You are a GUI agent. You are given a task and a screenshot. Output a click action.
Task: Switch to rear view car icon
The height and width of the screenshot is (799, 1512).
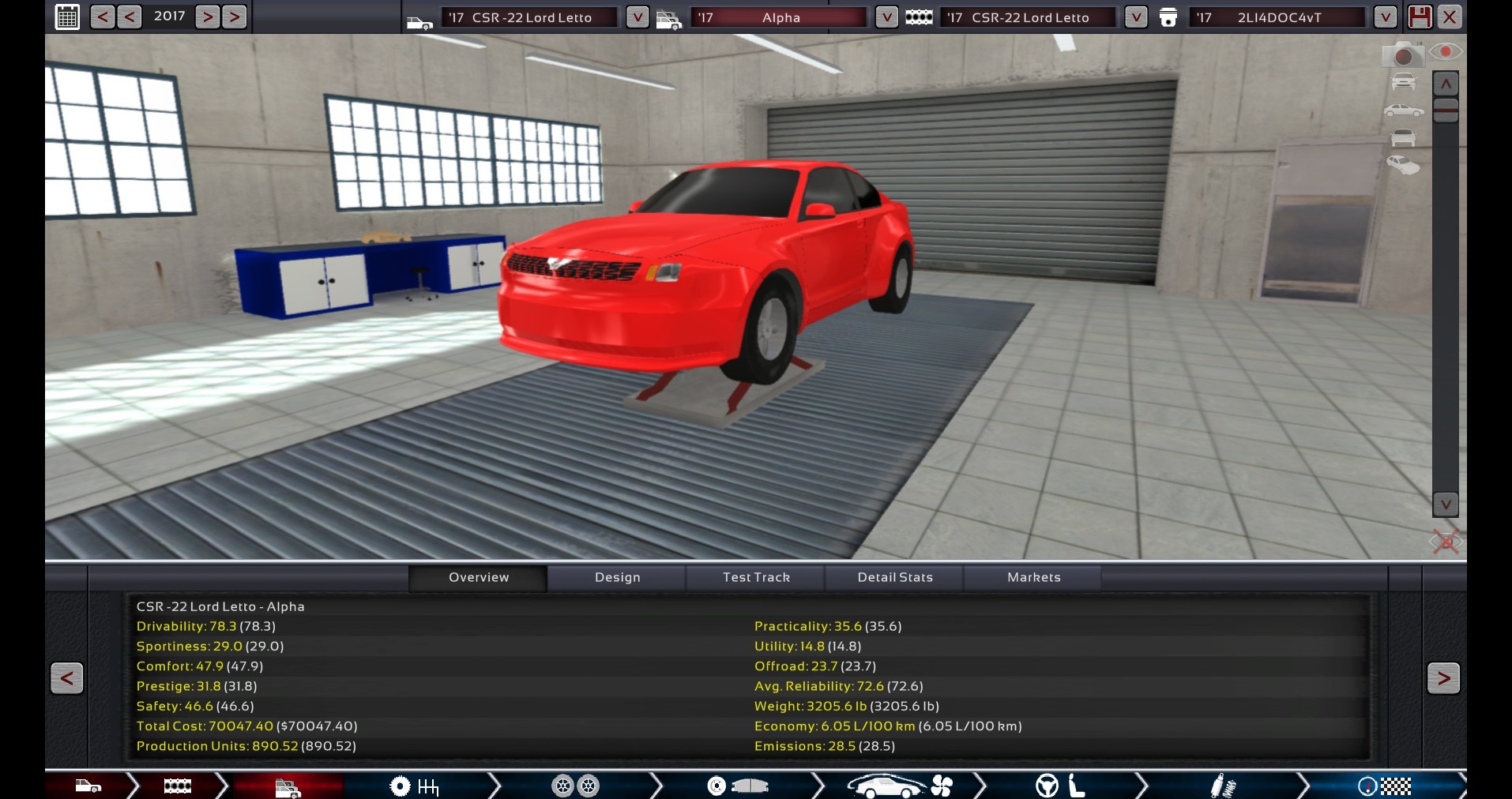(x=1403, y=138)
